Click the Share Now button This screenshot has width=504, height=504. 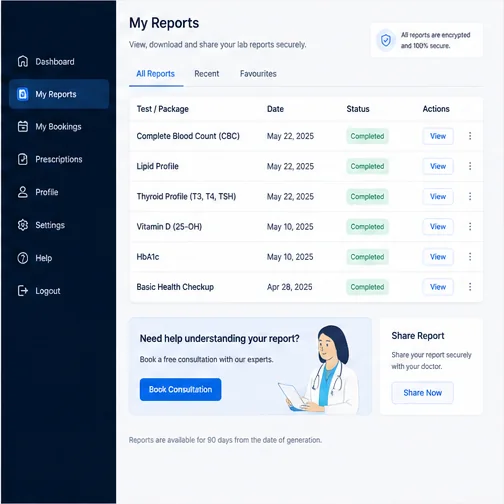tap(423, 393)
